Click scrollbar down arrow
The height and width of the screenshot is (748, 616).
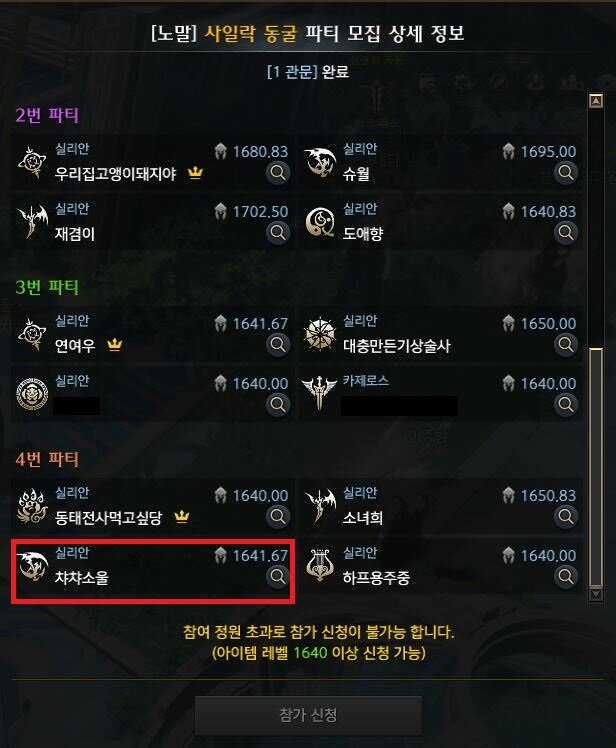(596, 594)
